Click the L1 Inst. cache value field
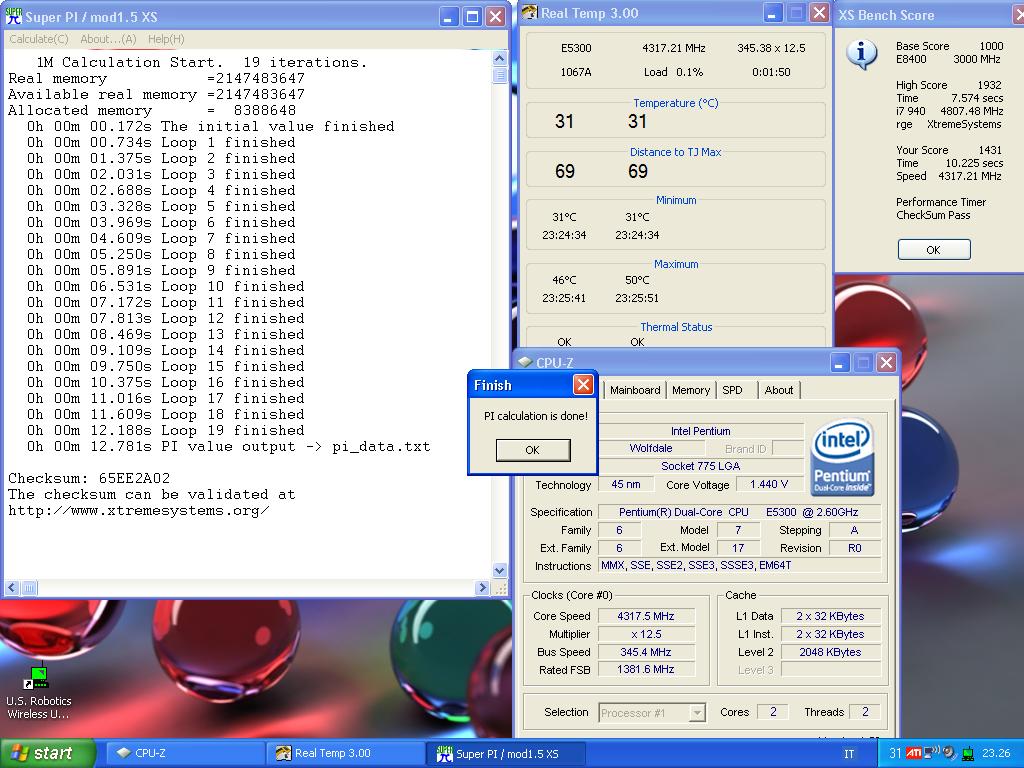1024x768 pixels. [830, 634]
